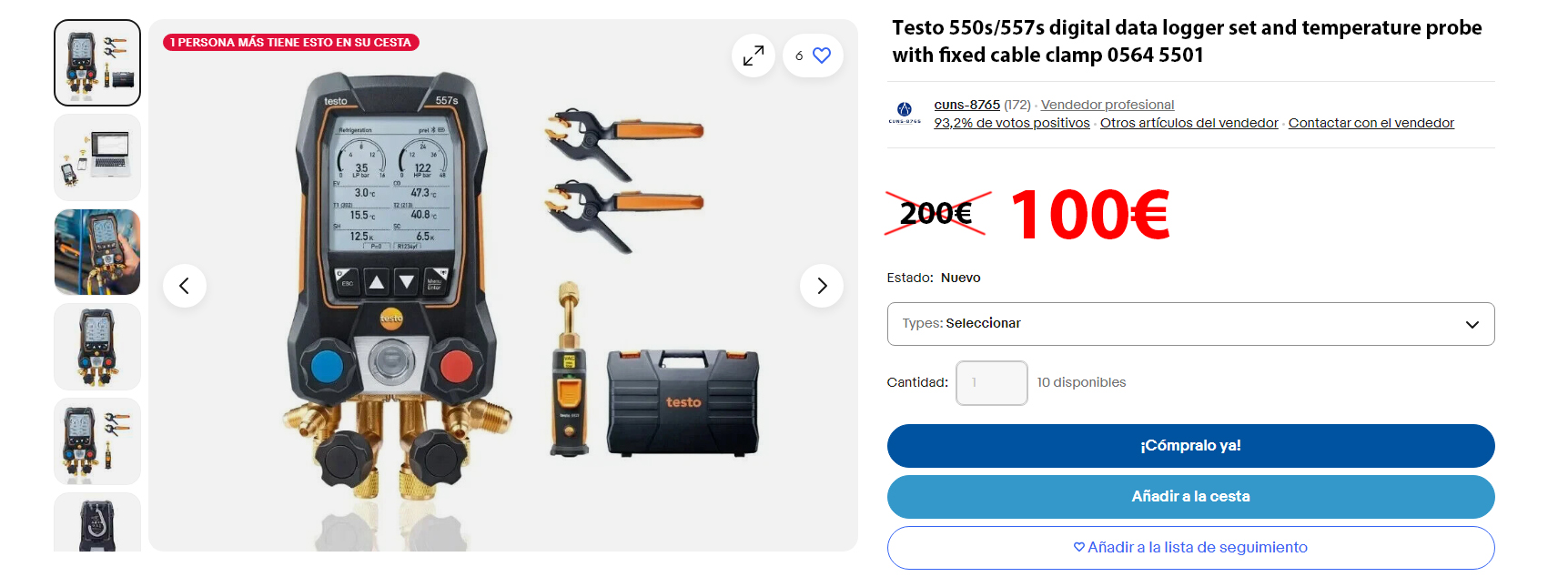Click Contactar con el vendedor link
The height and width of the screenshot is (577, 1568).
pyautogui.click(x=1371, y=123)
